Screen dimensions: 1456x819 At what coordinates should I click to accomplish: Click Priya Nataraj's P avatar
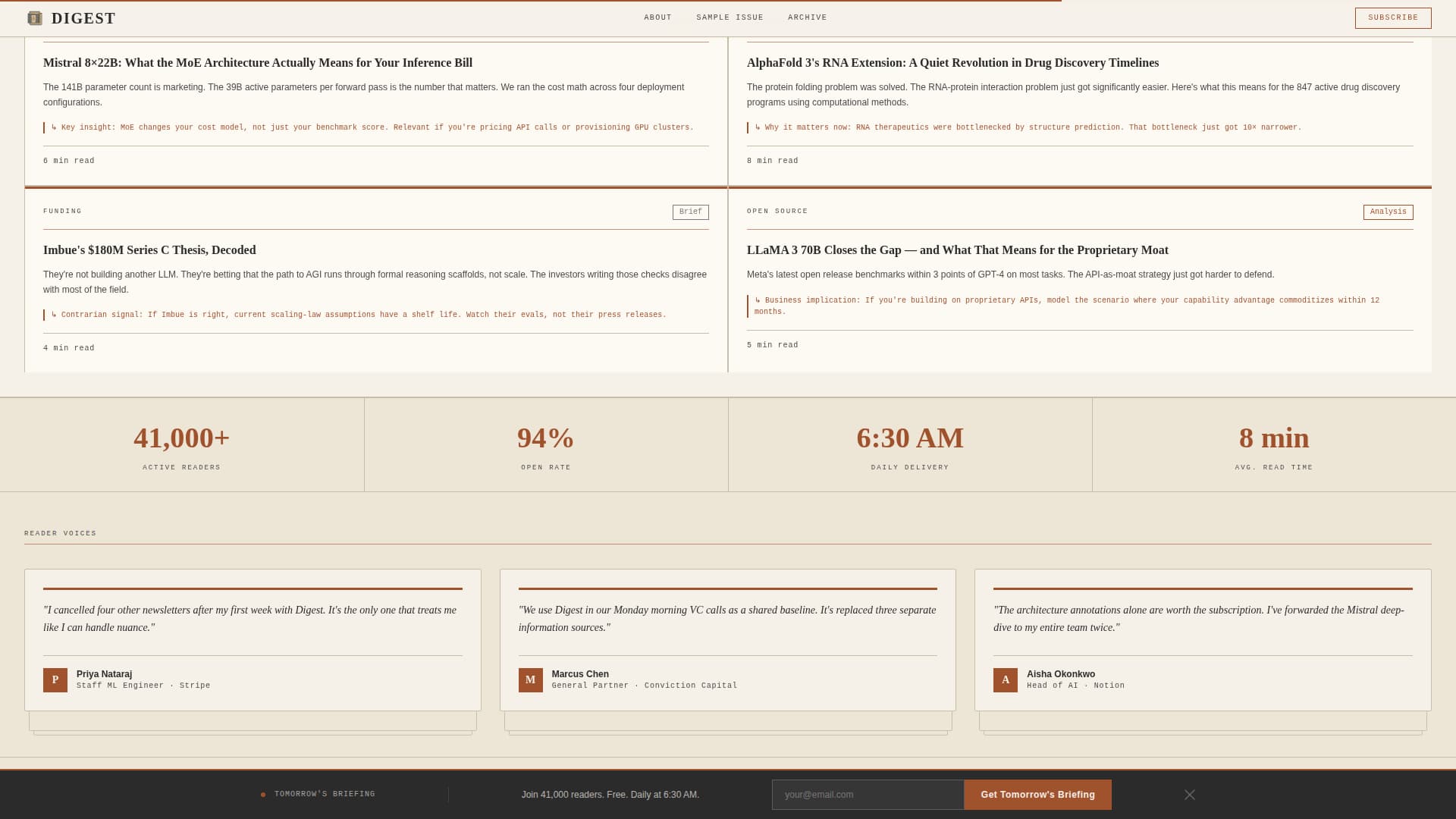55,680
